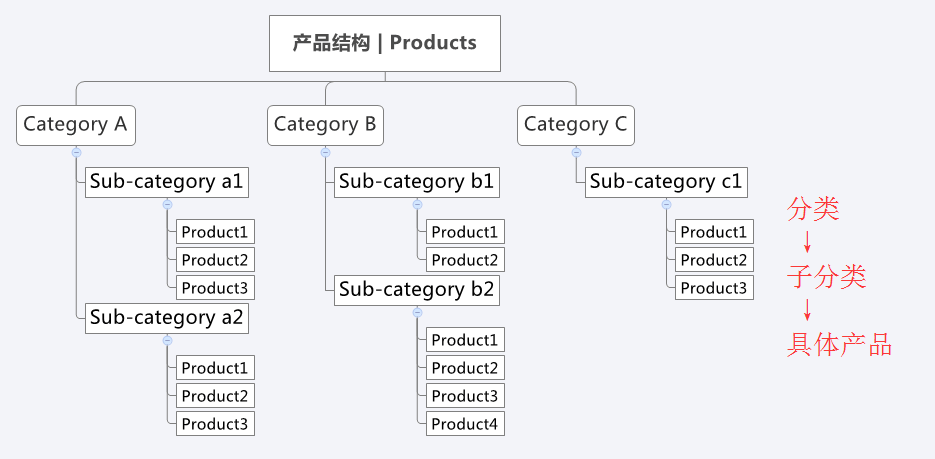
Task: Select the Sub-category c1 node
Action: (666, 182)
